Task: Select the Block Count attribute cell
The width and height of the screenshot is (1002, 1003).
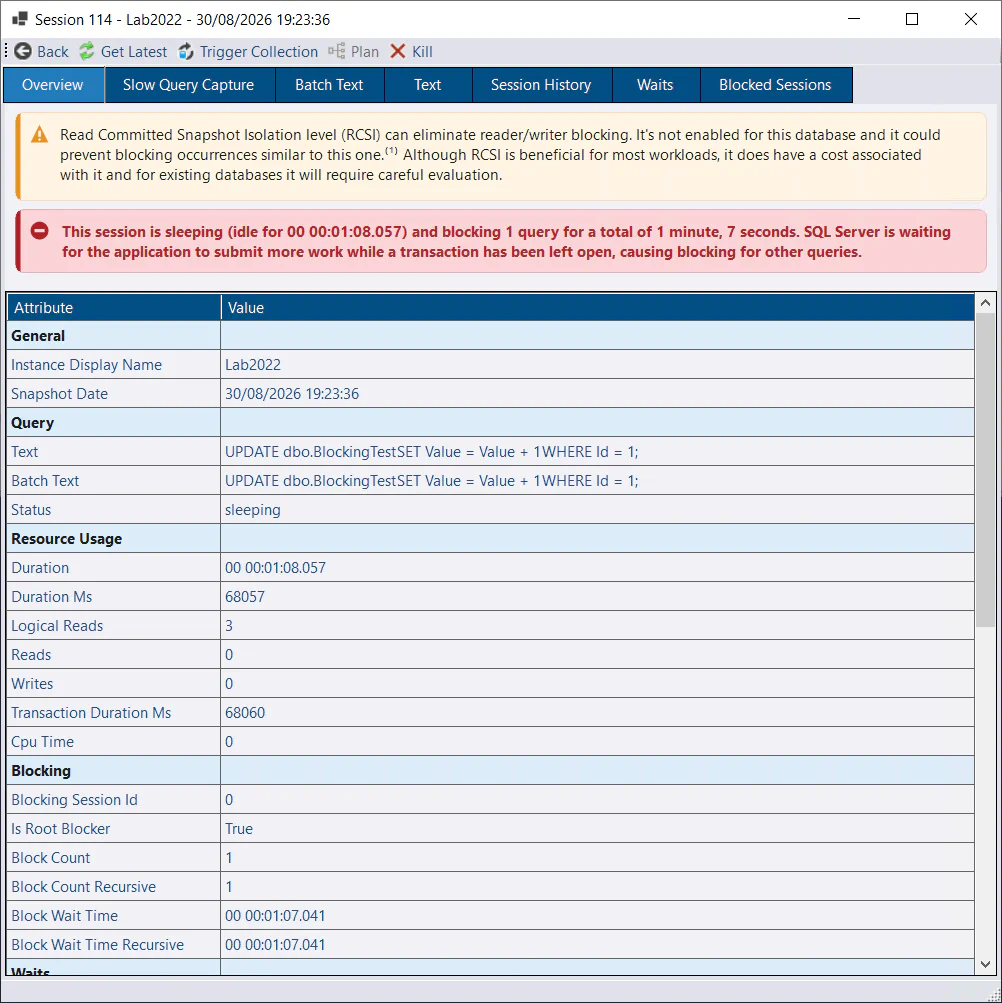Action: 114,858
